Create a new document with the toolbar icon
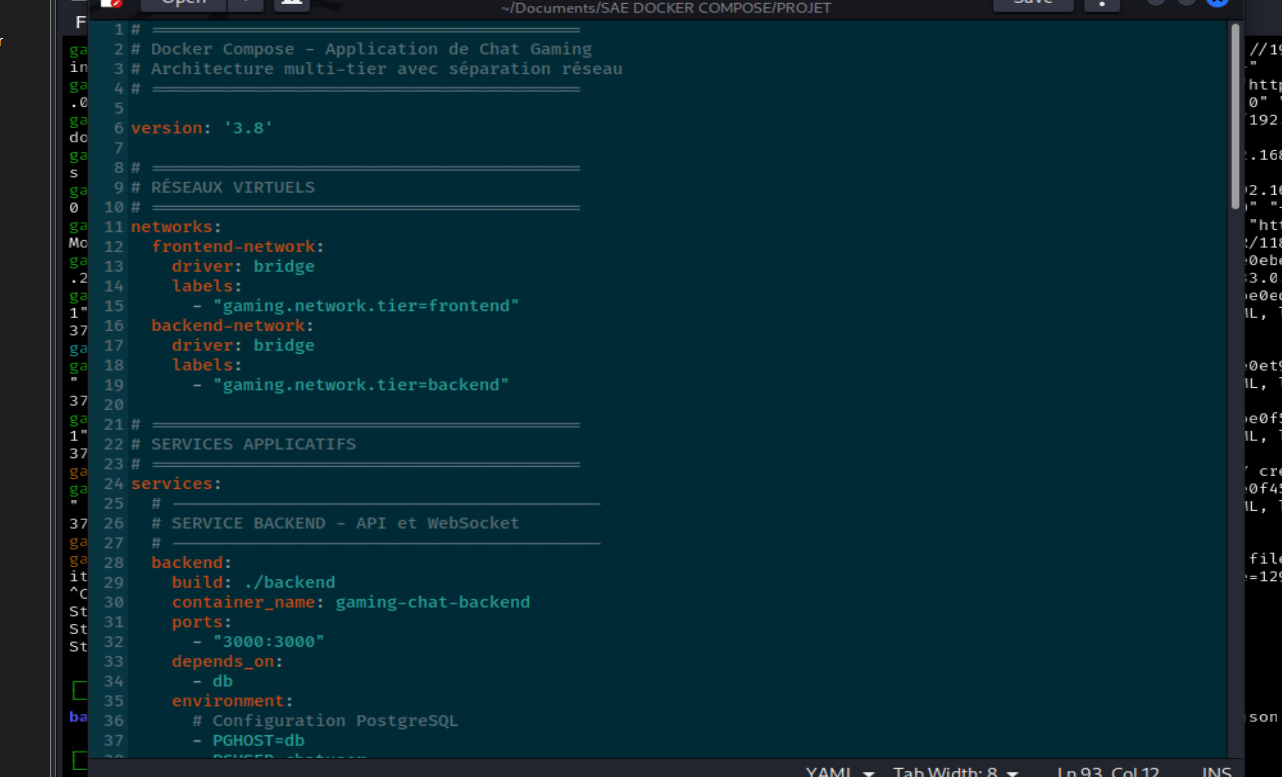Image resolution: width=1282 pixels, height=777 pixels. tap(291, 3)
